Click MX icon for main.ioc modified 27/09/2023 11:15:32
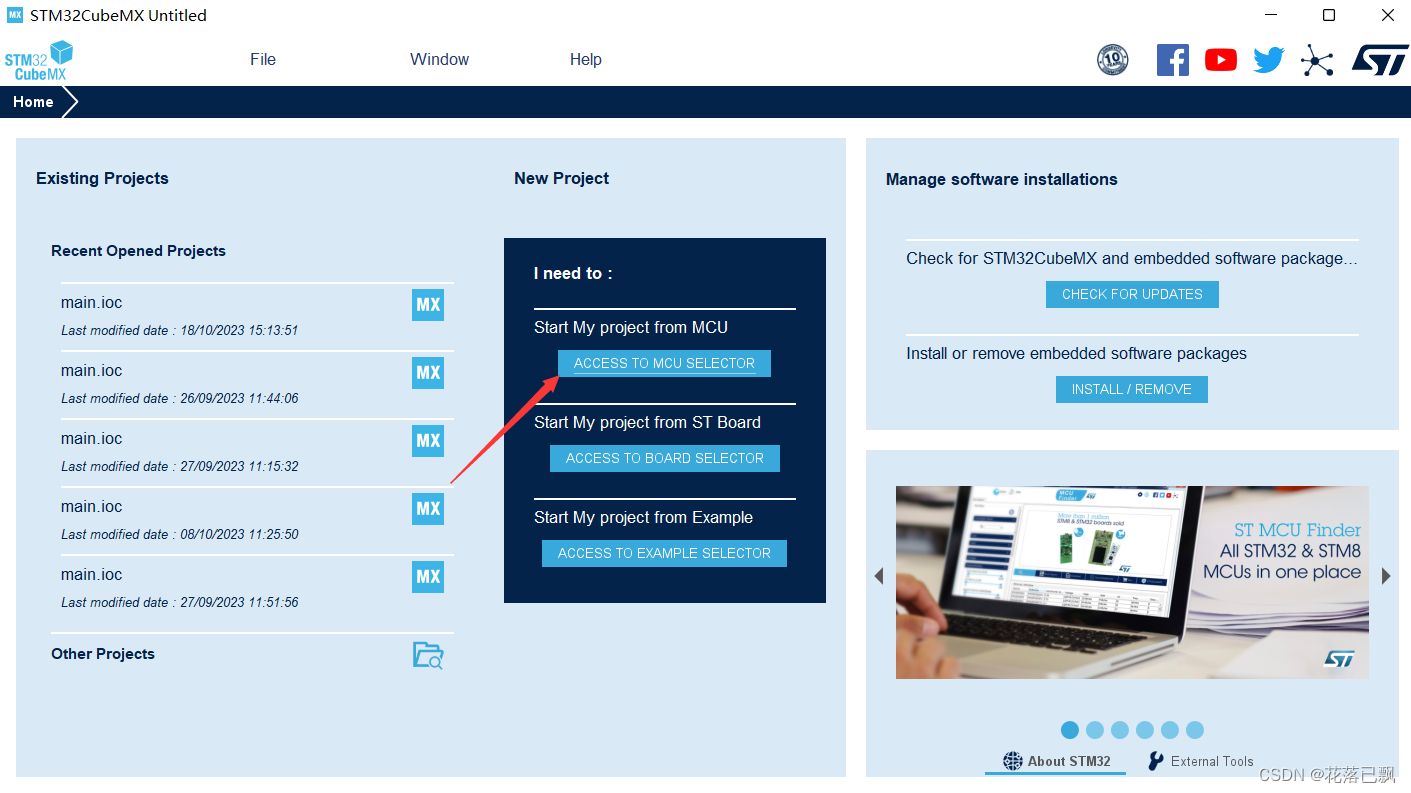1411x793 pixels. click(428, 441)
